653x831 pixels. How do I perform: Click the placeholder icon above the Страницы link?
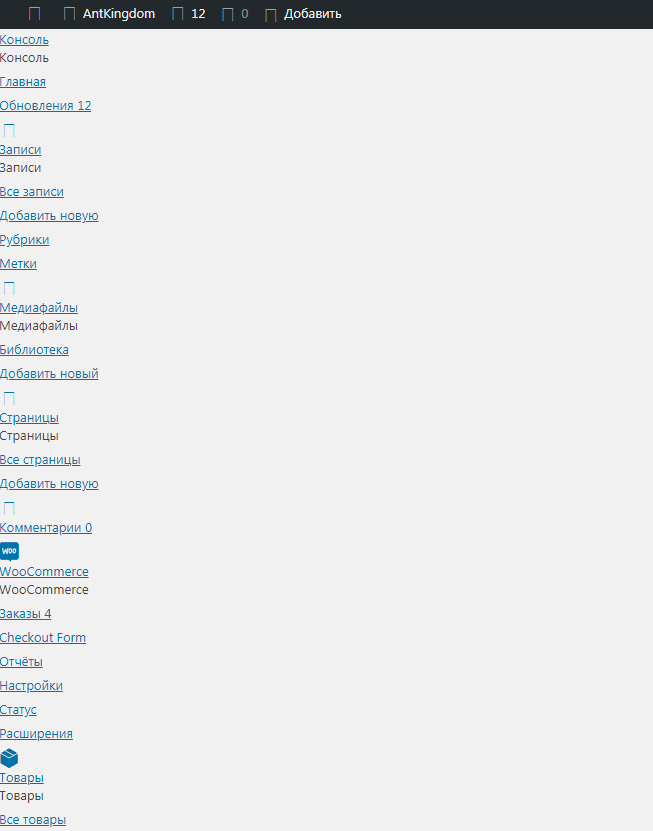(9, 398)
